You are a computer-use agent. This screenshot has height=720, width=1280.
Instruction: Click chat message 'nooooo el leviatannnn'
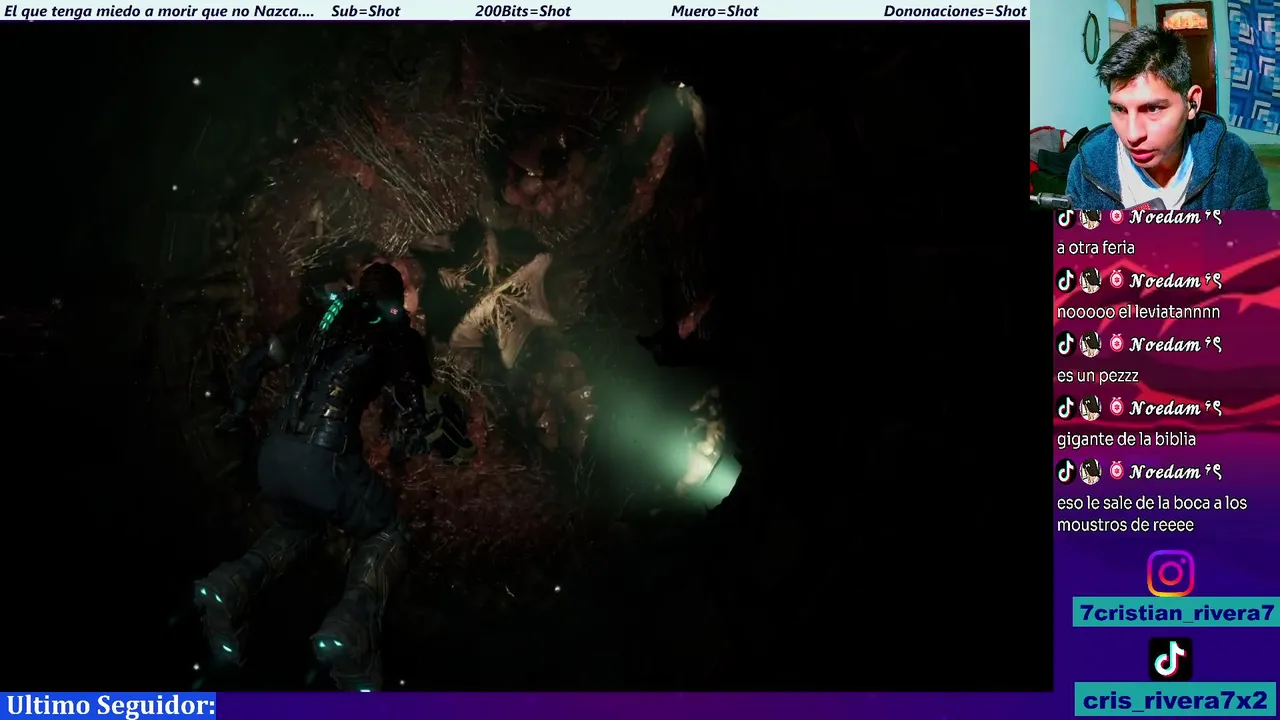click(x=1138, y=312)
